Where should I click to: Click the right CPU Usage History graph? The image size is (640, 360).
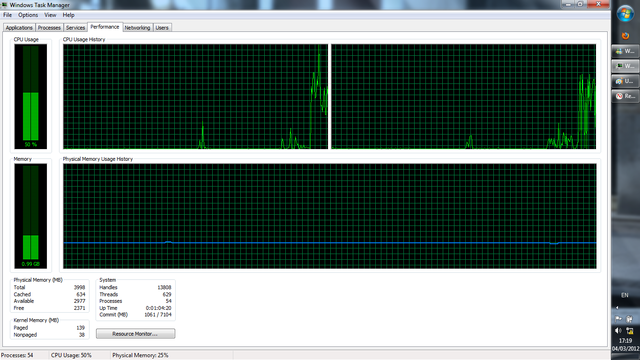tap(463, 96)
